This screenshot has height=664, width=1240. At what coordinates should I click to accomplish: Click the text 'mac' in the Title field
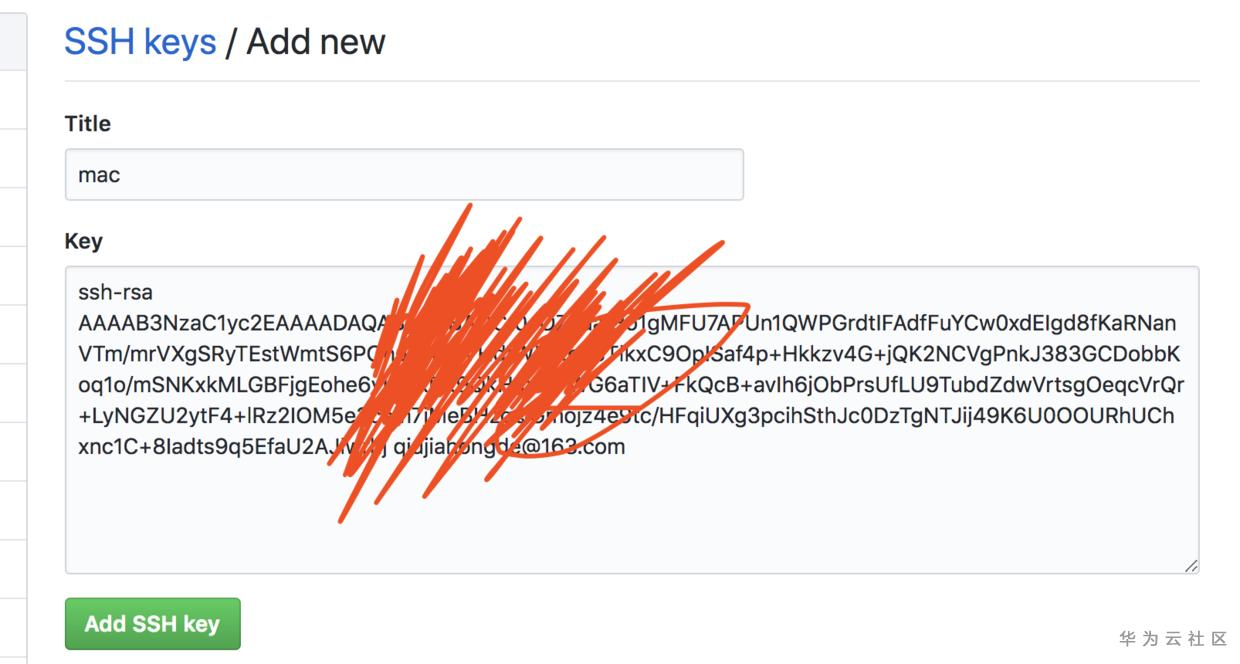pyautogui.click(x=99, y=175)
